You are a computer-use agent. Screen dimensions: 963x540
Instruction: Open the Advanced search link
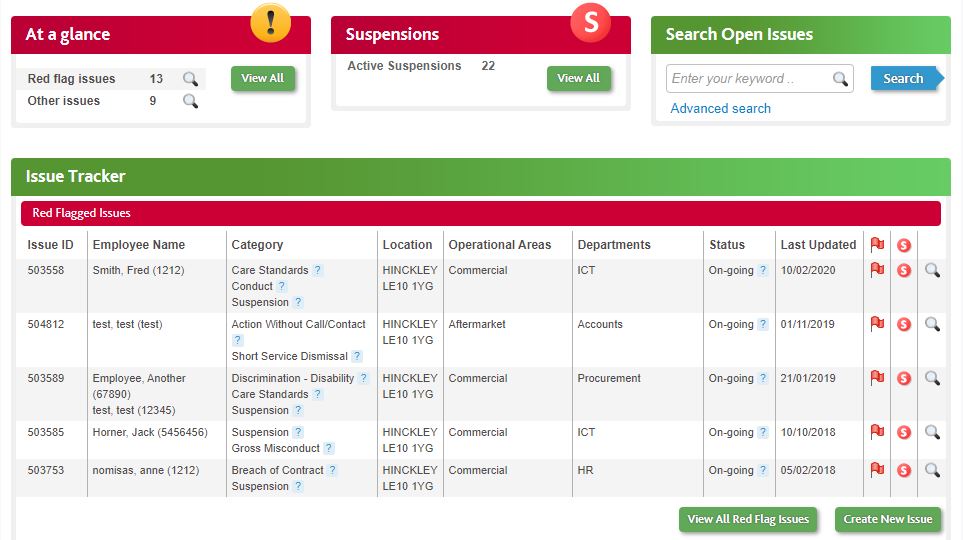point(720,108)
